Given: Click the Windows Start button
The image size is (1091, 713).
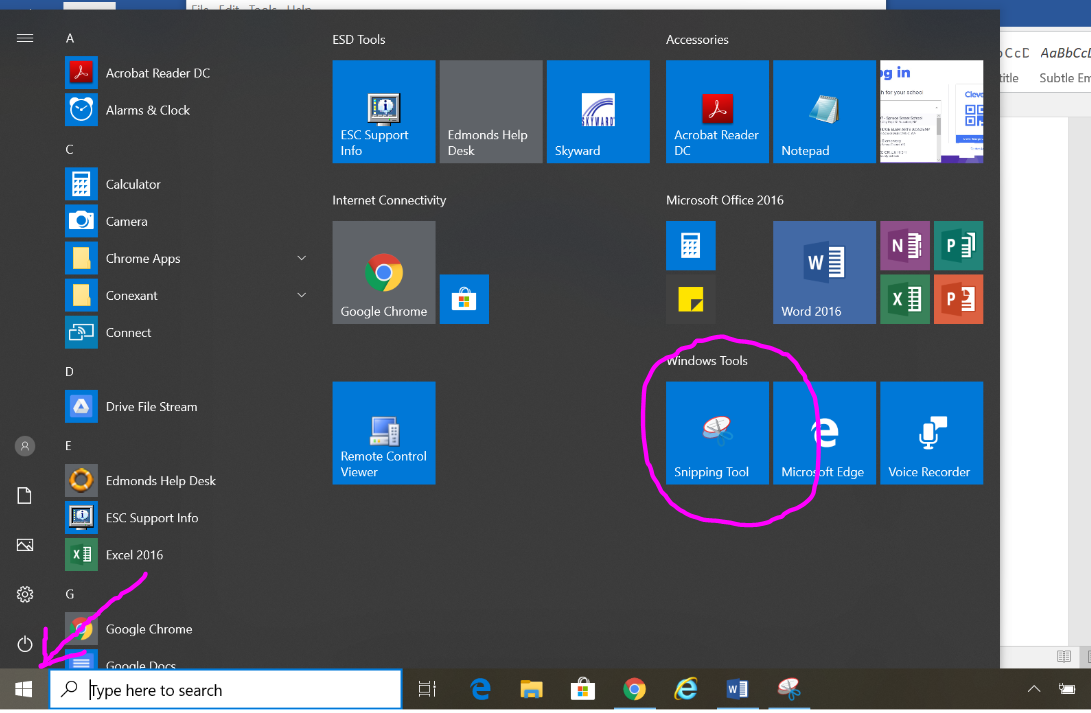Looking at the screenshot, I should pyautogui.click(x=24, y=689).
